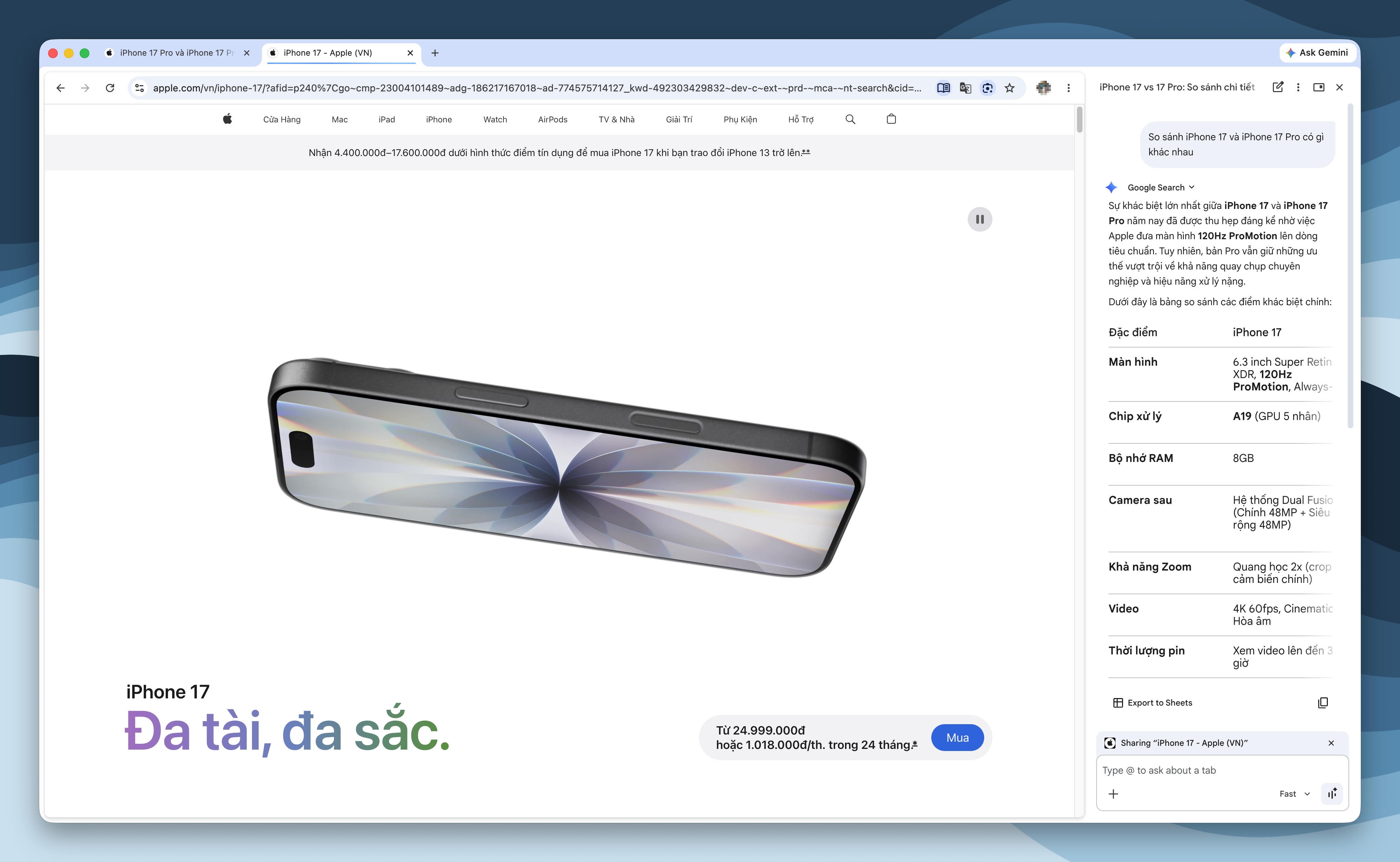Image resolution: width=1400 pixels, height=862 pixels.
Task: Open Apple site search magnifying glass
Action: 850,119
